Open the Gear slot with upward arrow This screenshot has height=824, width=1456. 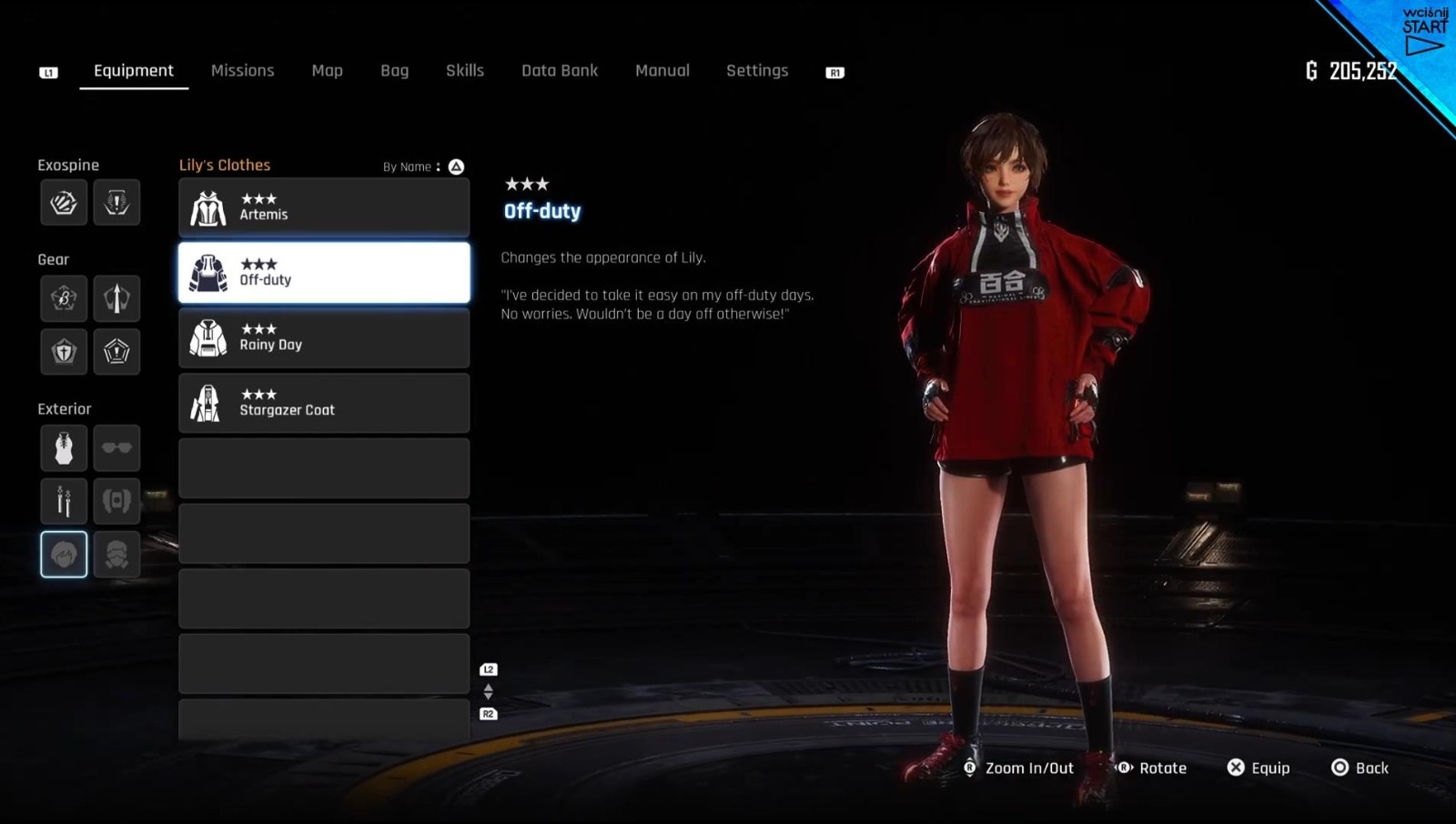click(116, 298)
